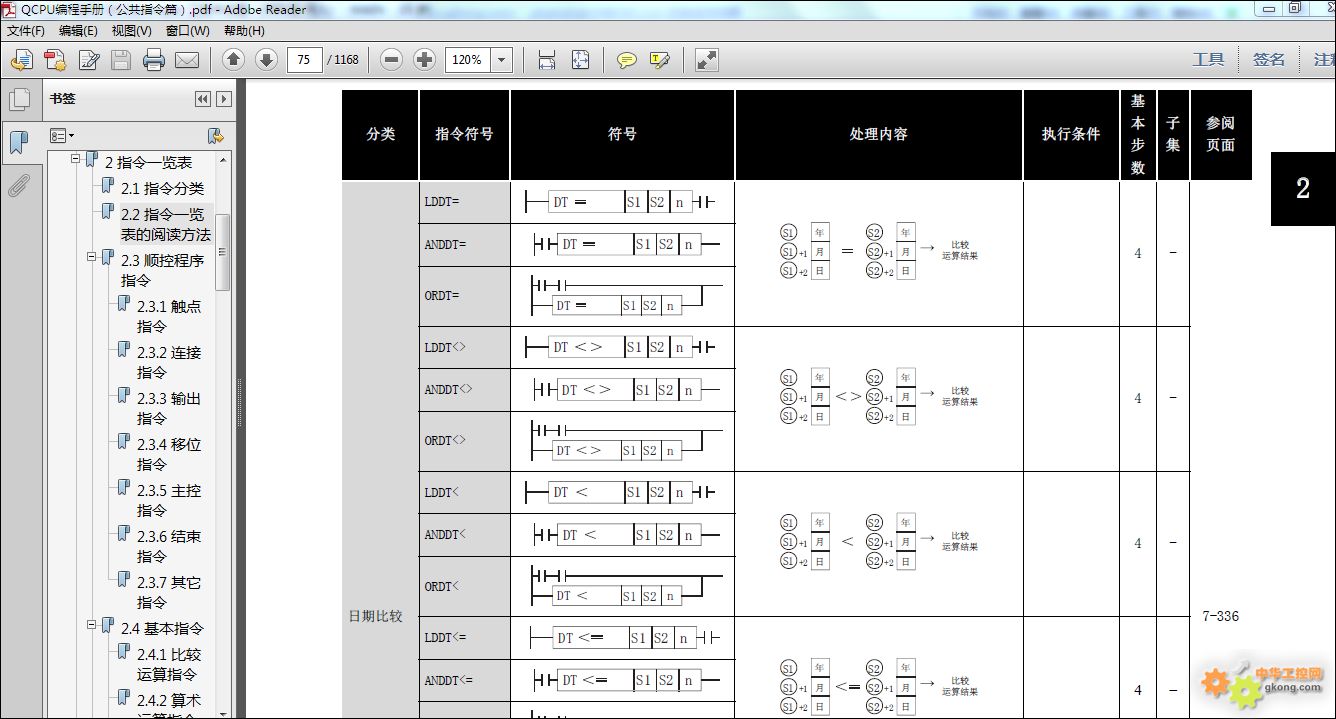Click the convert PDF toolbar icon
The height and width of the screenshot is (719, 1336).
[55, 60]
